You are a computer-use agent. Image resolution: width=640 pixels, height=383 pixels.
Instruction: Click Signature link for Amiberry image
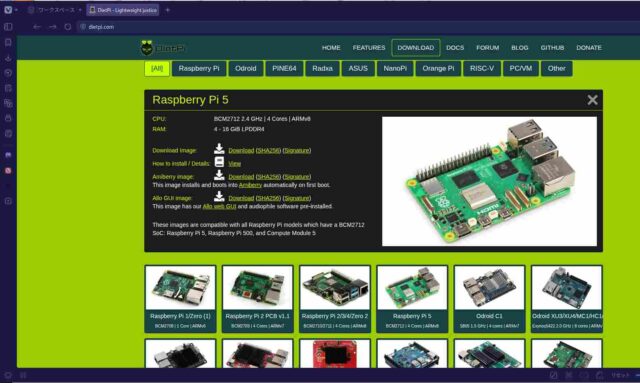point(297,177)
